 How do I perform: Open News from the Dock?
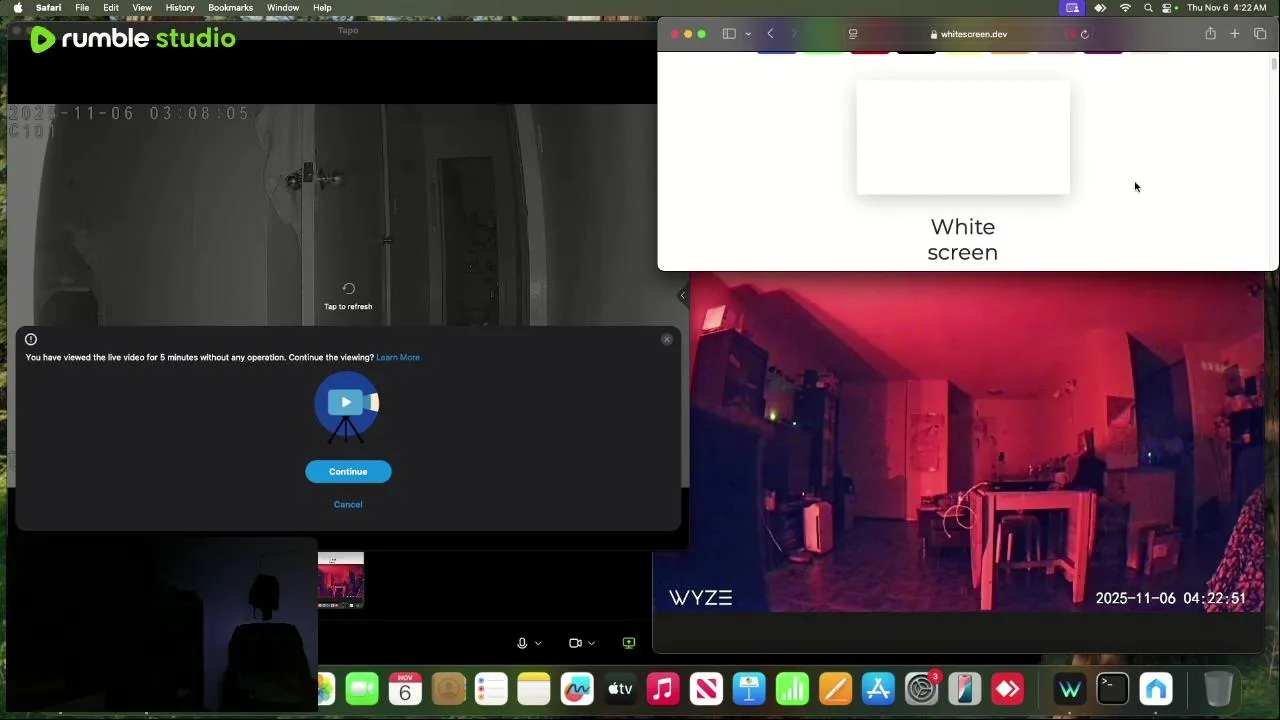[706, 689]
